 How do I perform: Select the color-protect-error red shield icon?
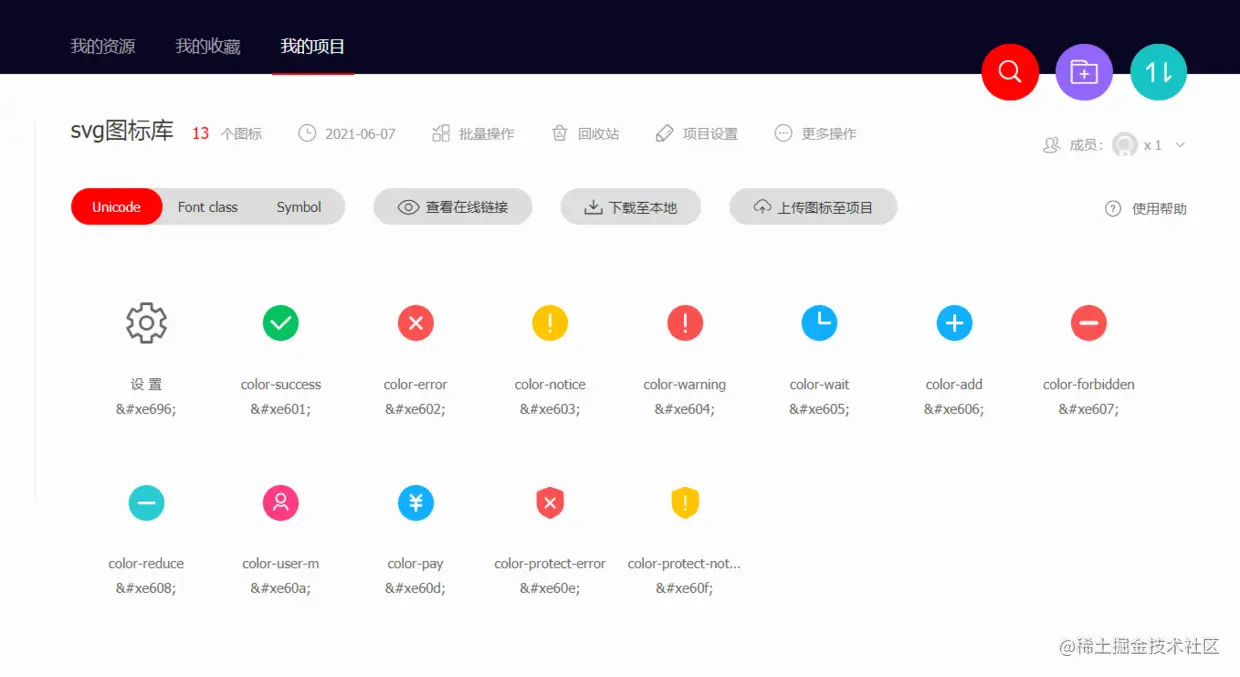click(x=550, y=503)
